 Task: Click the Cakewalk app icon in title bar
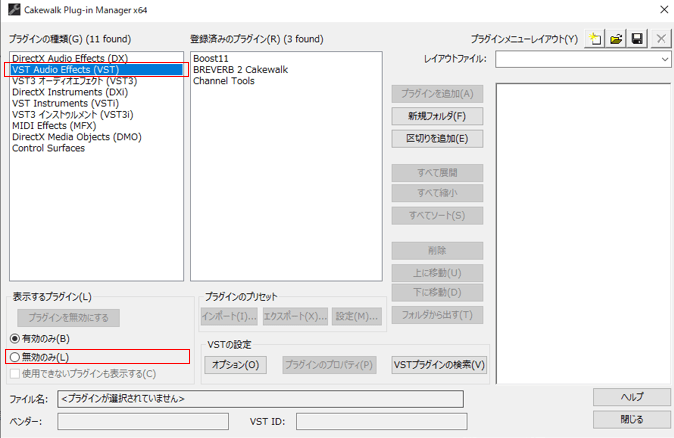(x=14, y=9)
